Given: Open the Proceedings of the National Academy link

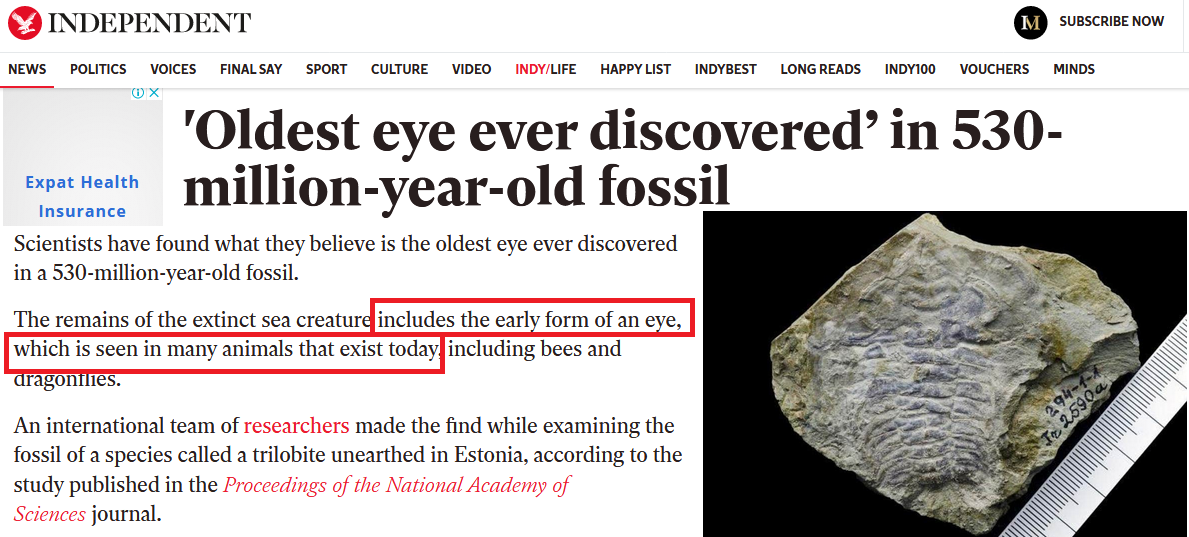Looking at the screenshot, I should pyautogui.click(x=396, y=486).
